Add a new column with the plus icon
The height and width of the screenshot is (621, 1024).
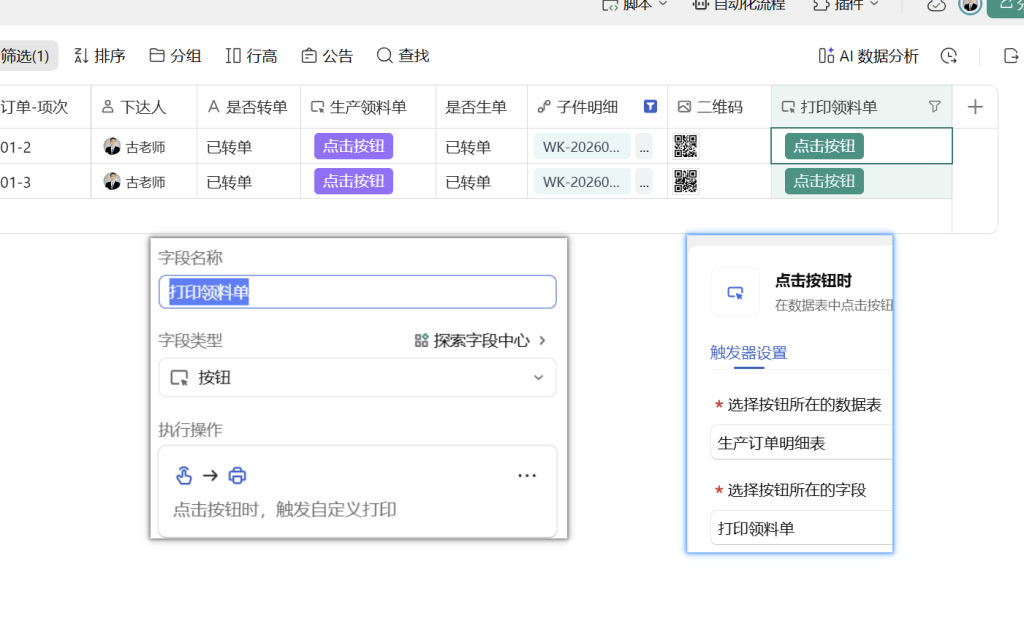[x=975, y=107]
